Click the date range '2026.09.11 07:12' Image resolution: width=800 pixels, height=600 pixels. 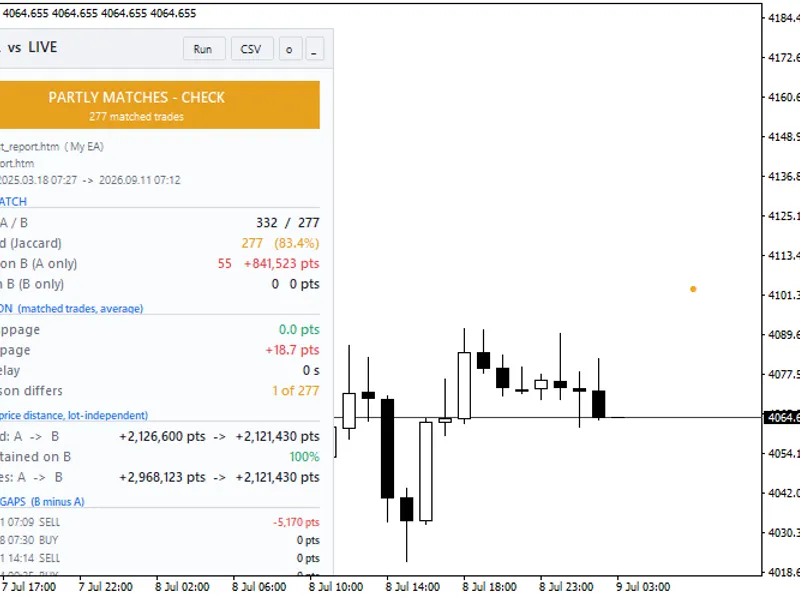point(140,180)
